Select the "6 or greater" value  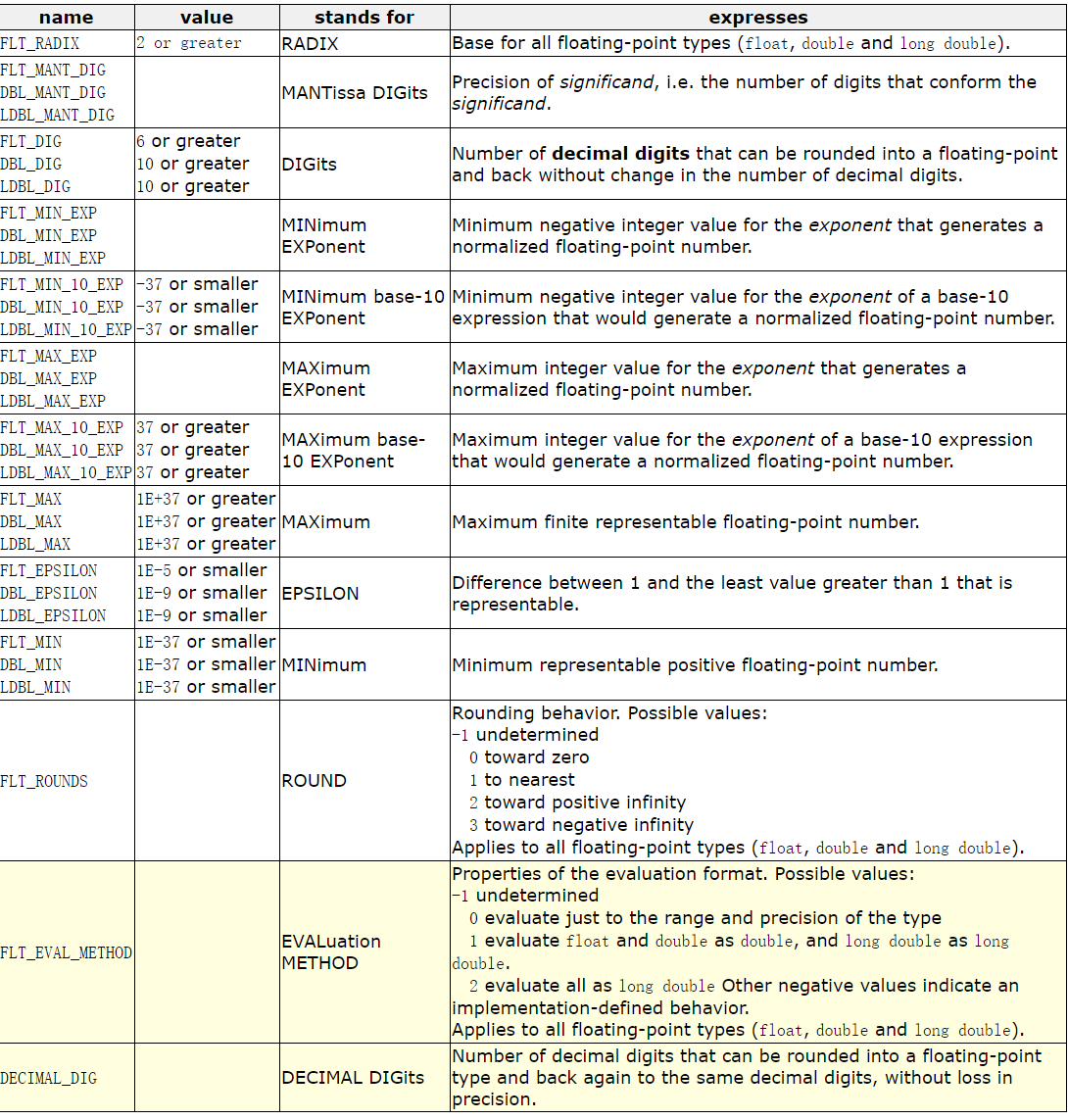click(188, 141)
